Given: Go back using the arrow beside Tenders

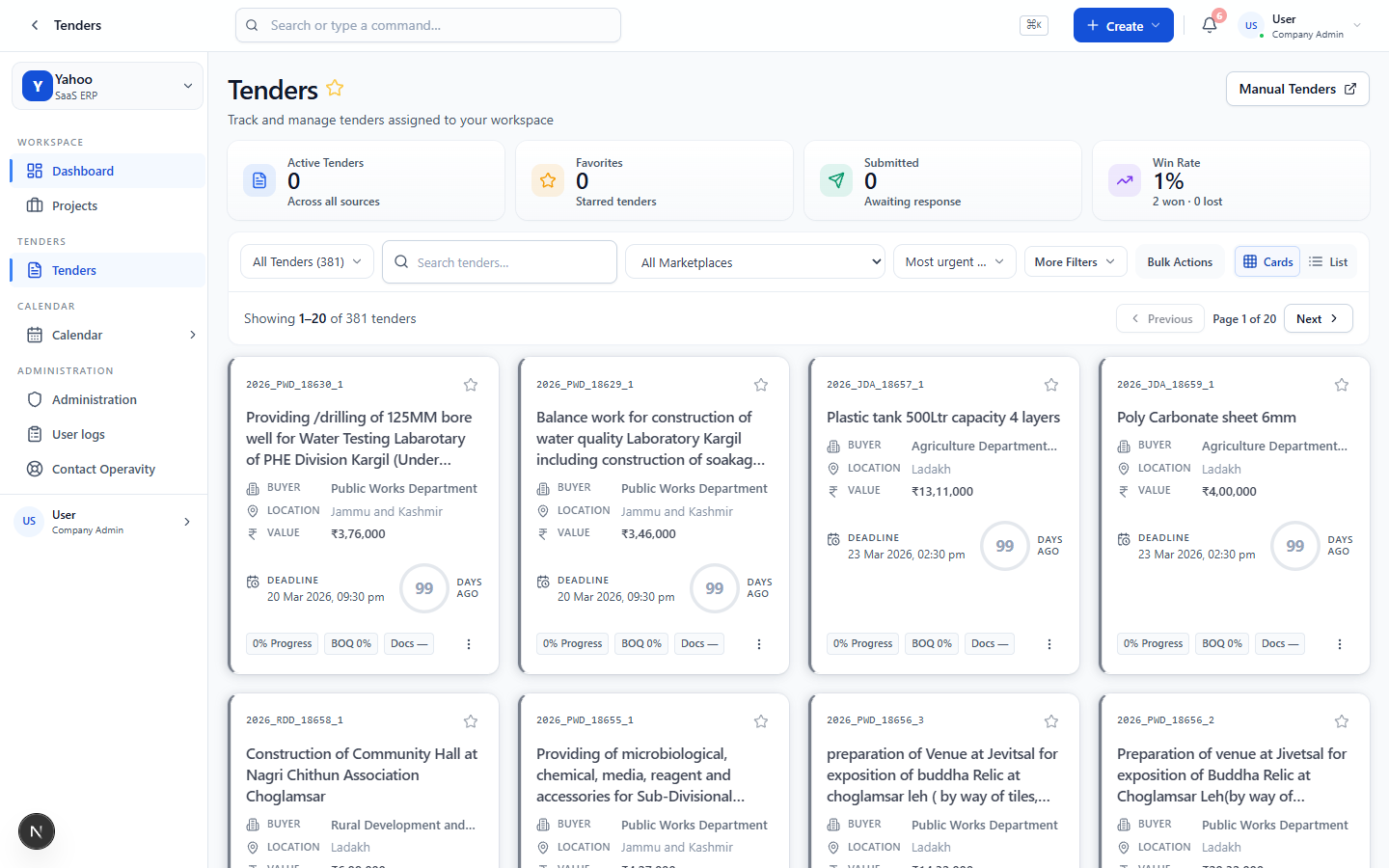Looking at the screenshot, I should [35, 25].
